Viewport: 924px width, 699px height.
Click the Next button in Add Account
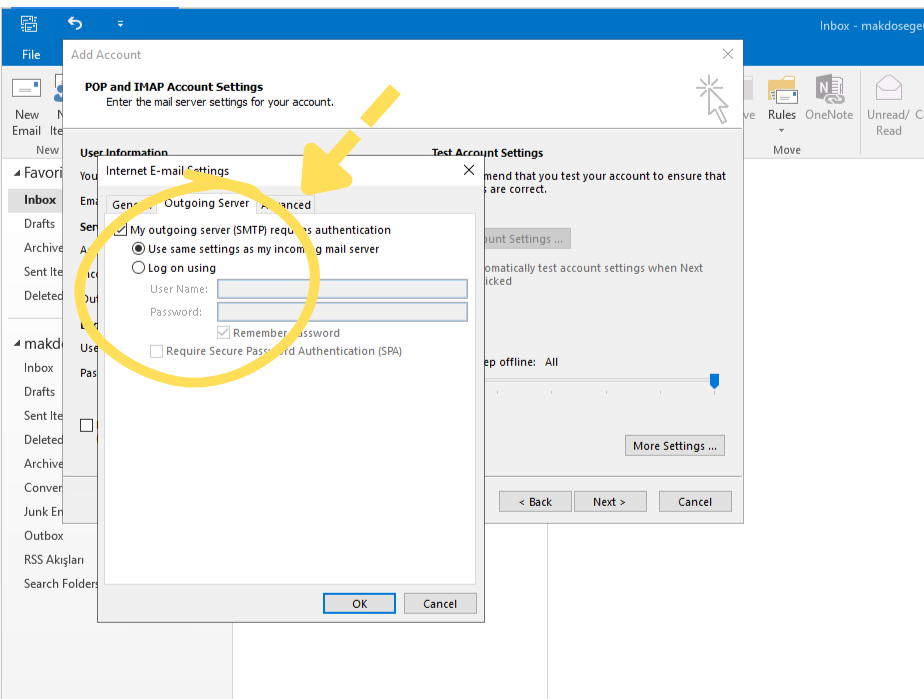point(610,502)
